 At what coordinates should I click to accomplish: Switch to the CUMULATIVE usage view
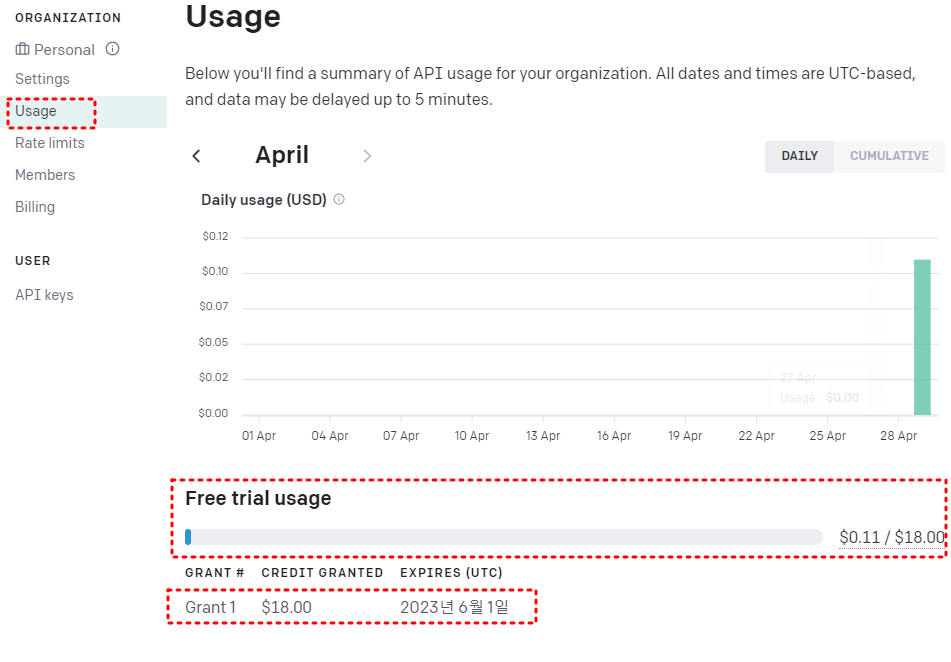click(x=888, y=157)
